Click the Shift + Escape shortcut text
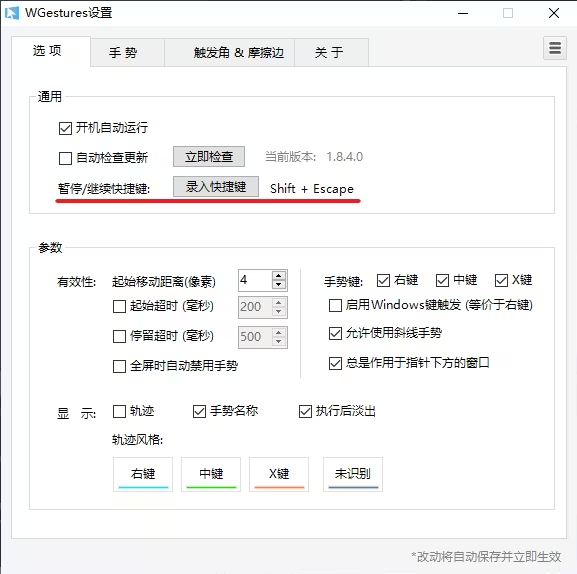This screenshot has width=577, height=574. click(312, 189)
